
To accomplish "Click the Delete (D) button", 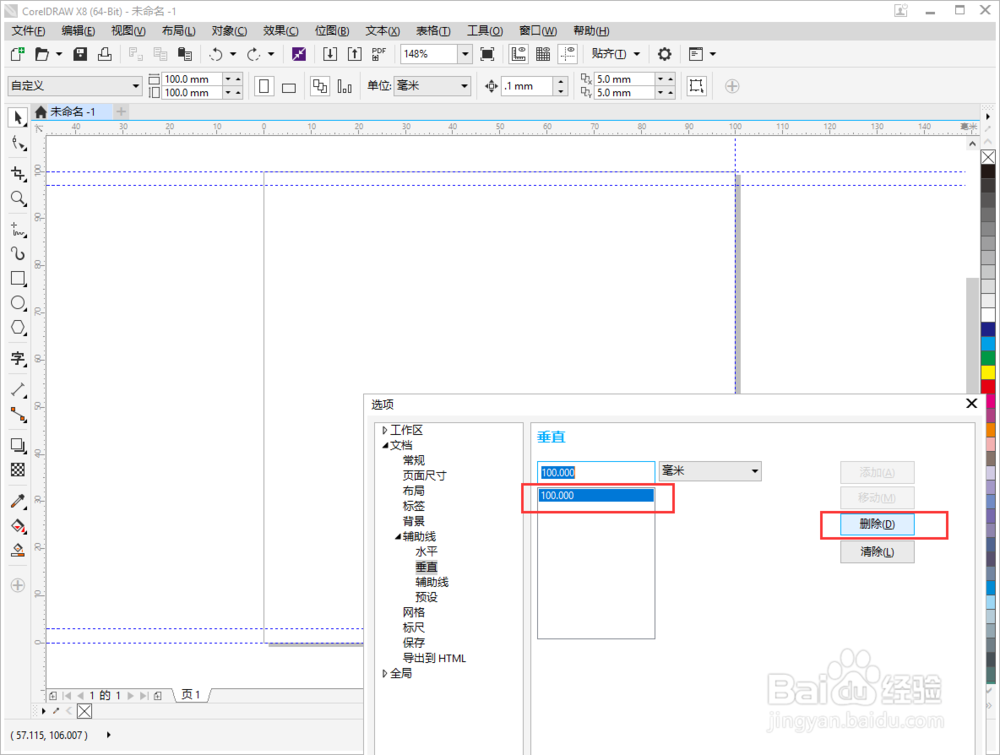I will click(x=877, y=524).
